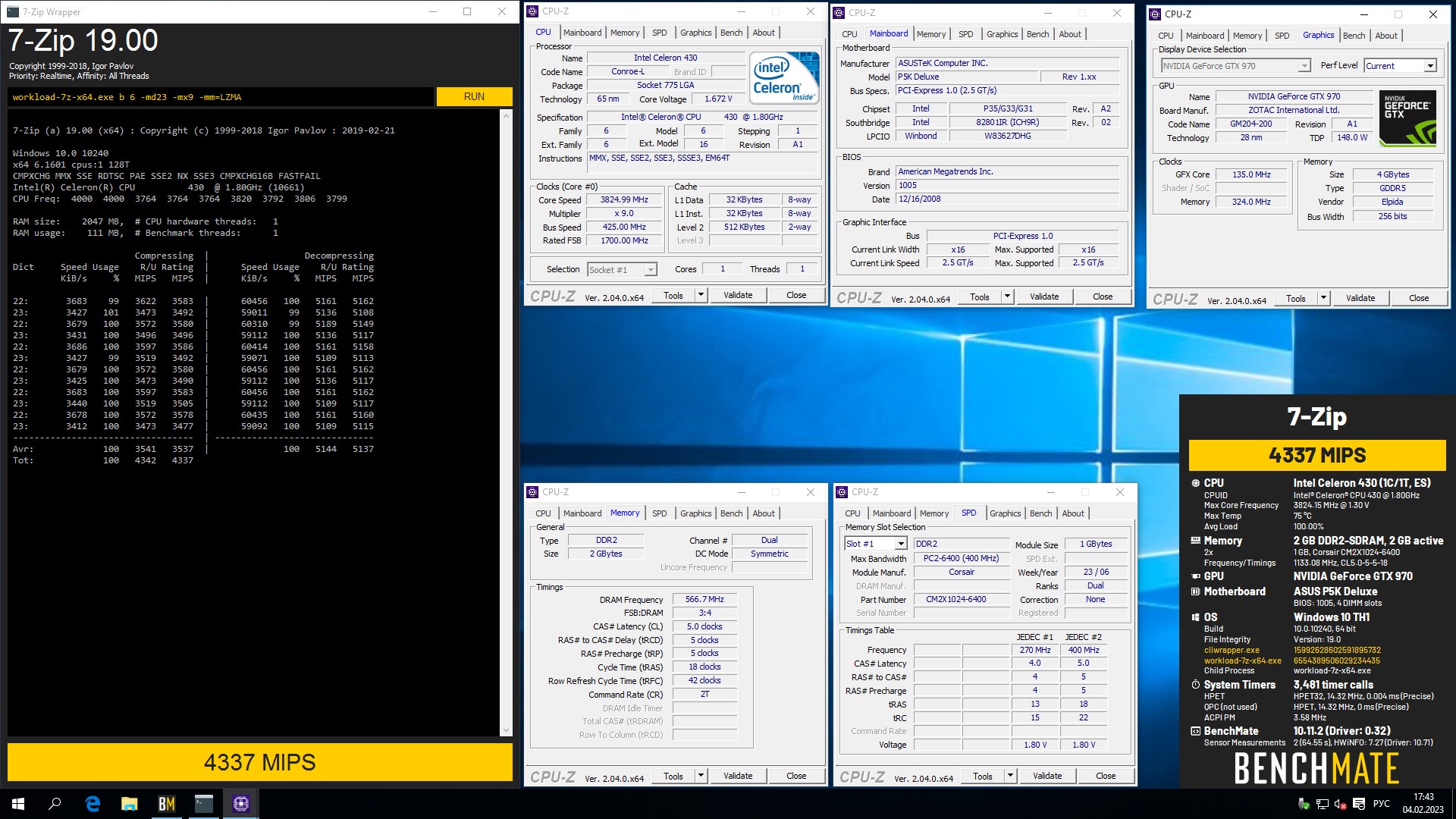
Task: Click GFX Core 135.0 MHz value
Action: (1251, 174)
